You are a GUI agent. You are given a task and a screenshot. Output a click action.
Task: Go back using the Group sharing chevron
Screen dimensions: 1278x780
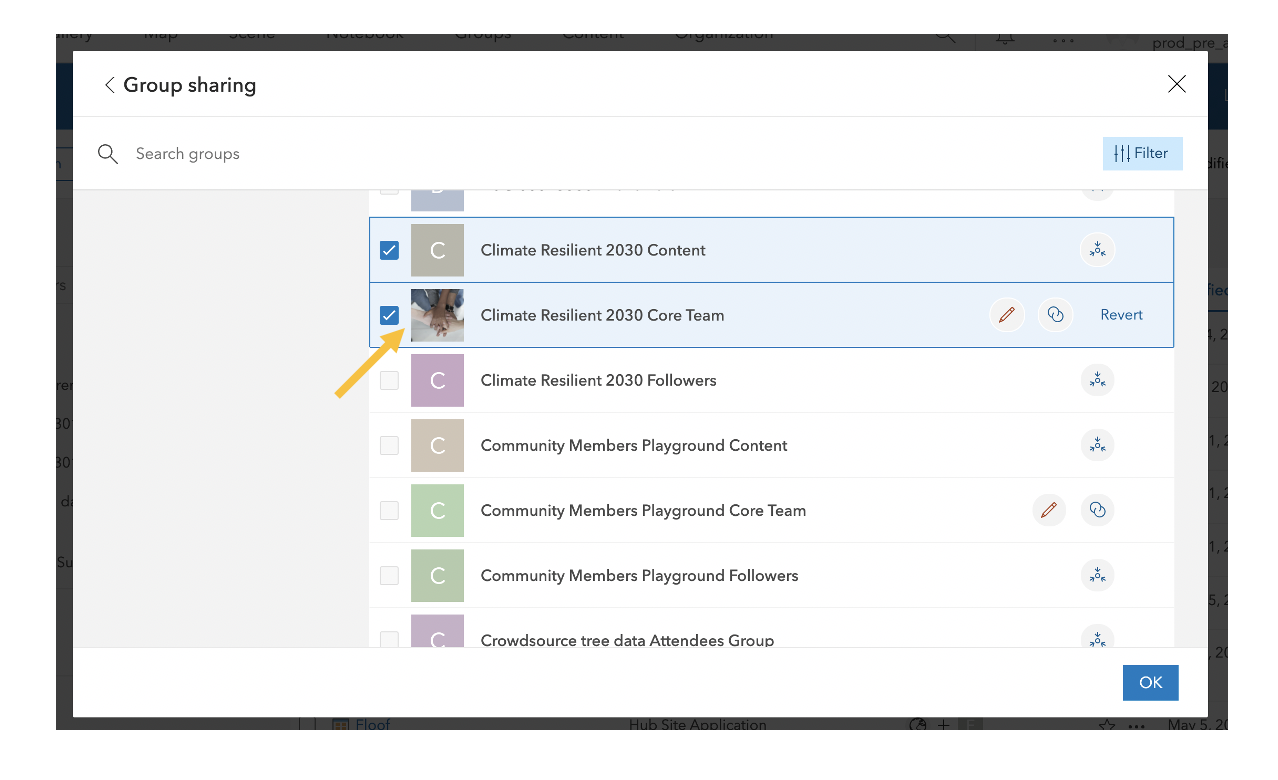click(109, 85)
